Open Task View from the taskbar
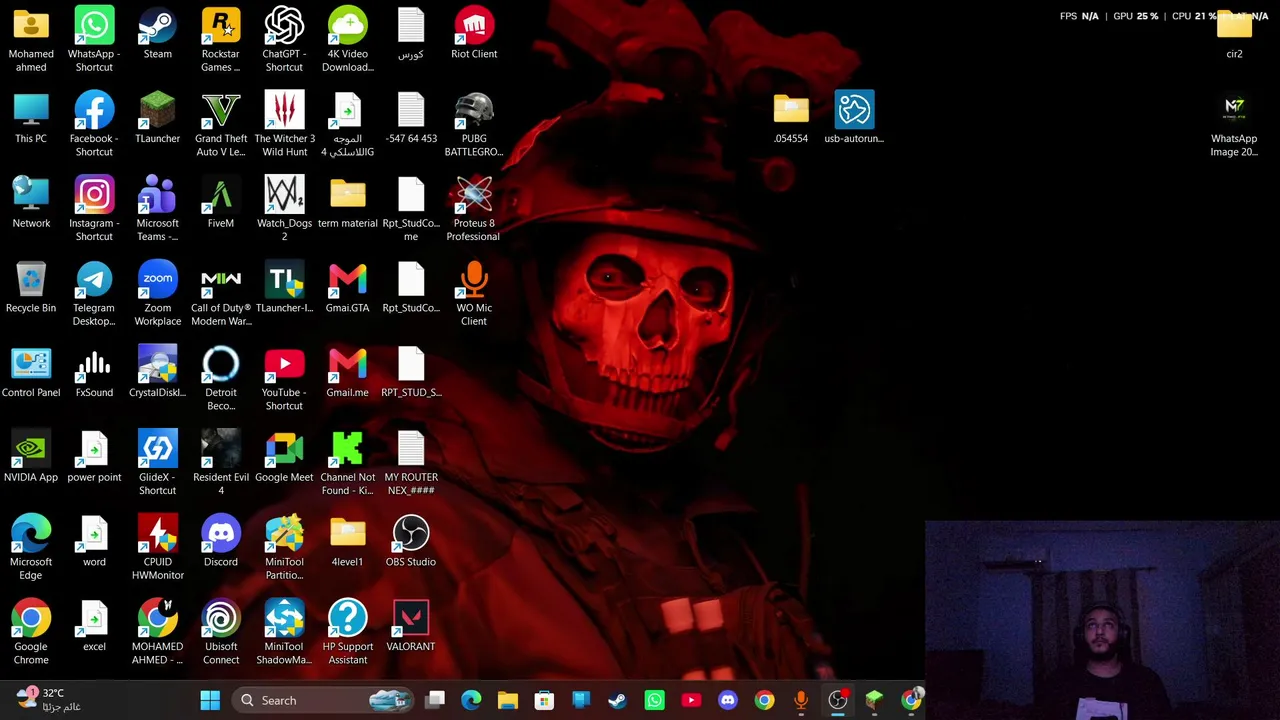 click(435, 700)
